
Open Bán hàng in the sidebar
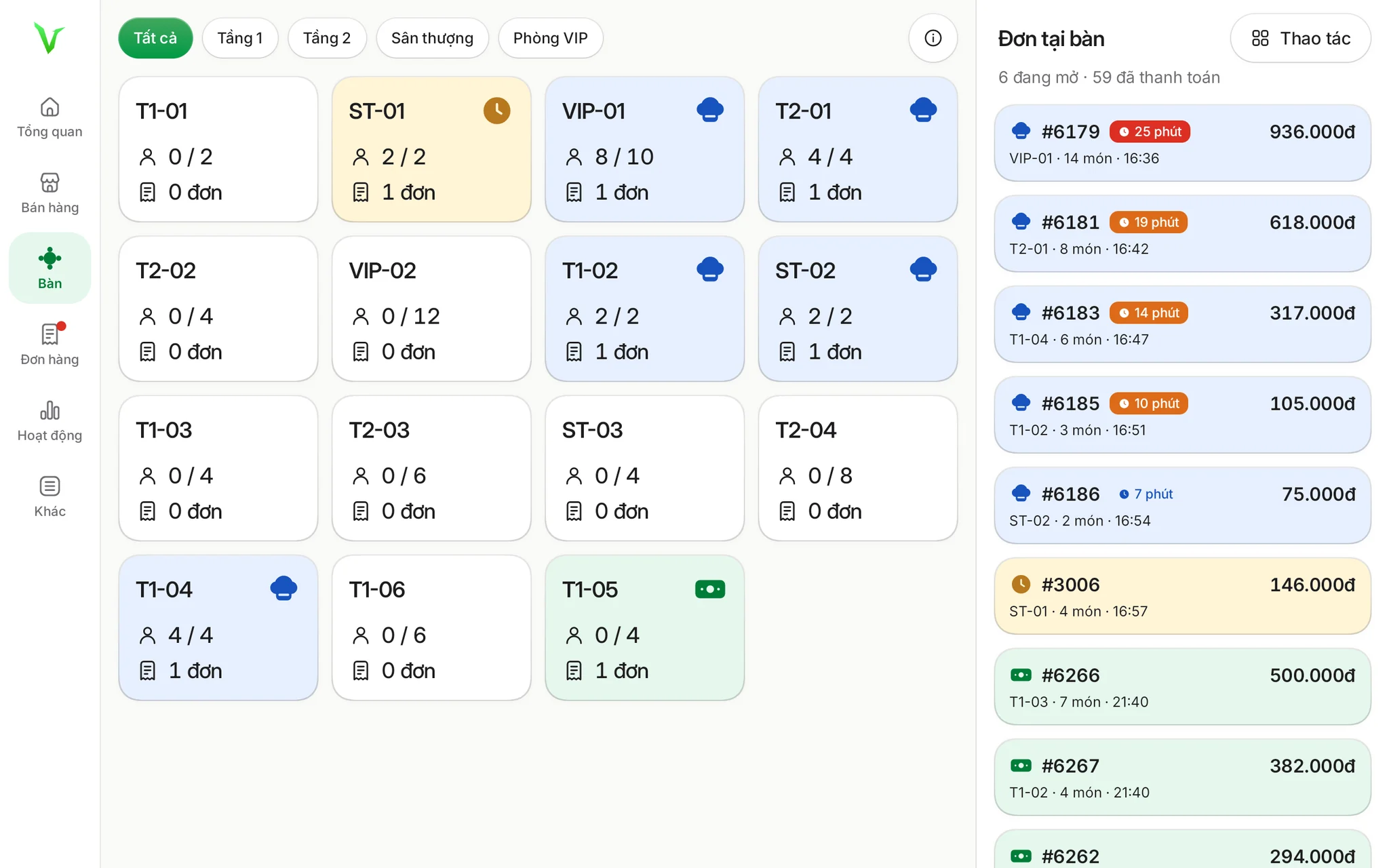(50, 193)
